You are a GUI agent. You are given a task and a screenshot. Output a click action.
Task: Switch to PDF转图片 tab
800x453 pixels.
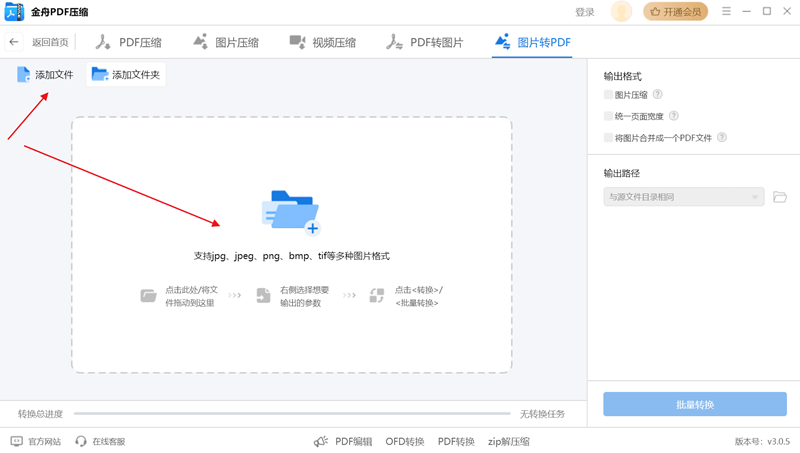coord(424,42)
